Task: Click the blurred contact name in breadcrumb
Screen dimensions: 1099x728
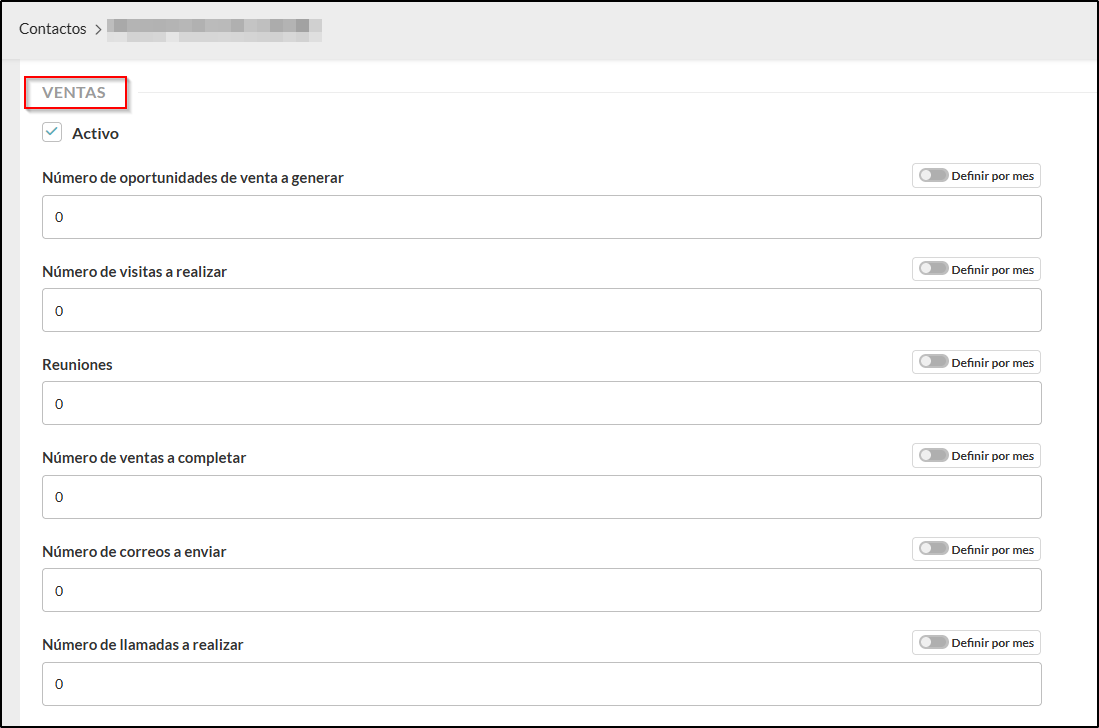Action: [x=214, y=29]
